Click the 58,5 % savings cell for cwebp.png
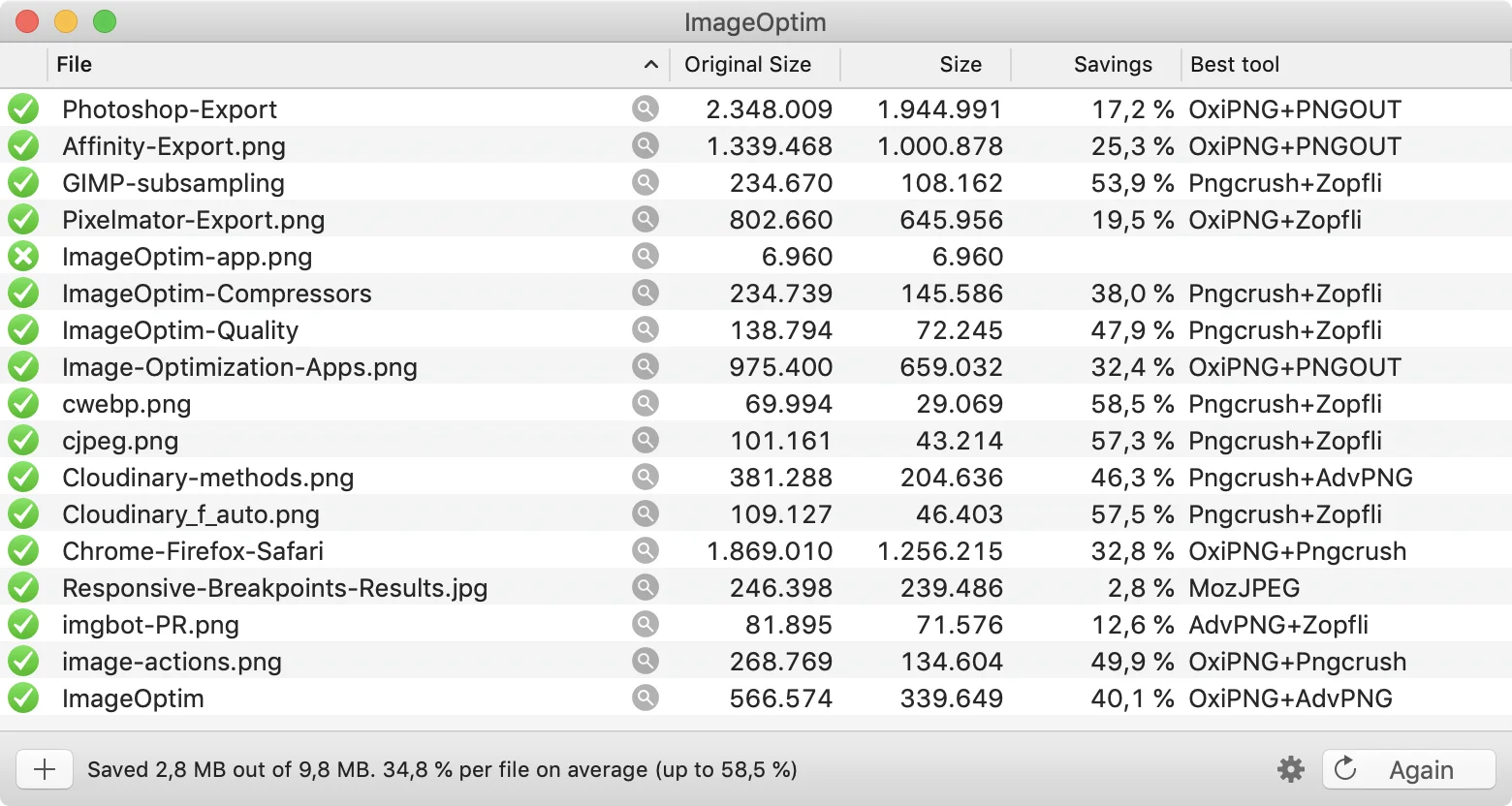 coord(1132,404)
